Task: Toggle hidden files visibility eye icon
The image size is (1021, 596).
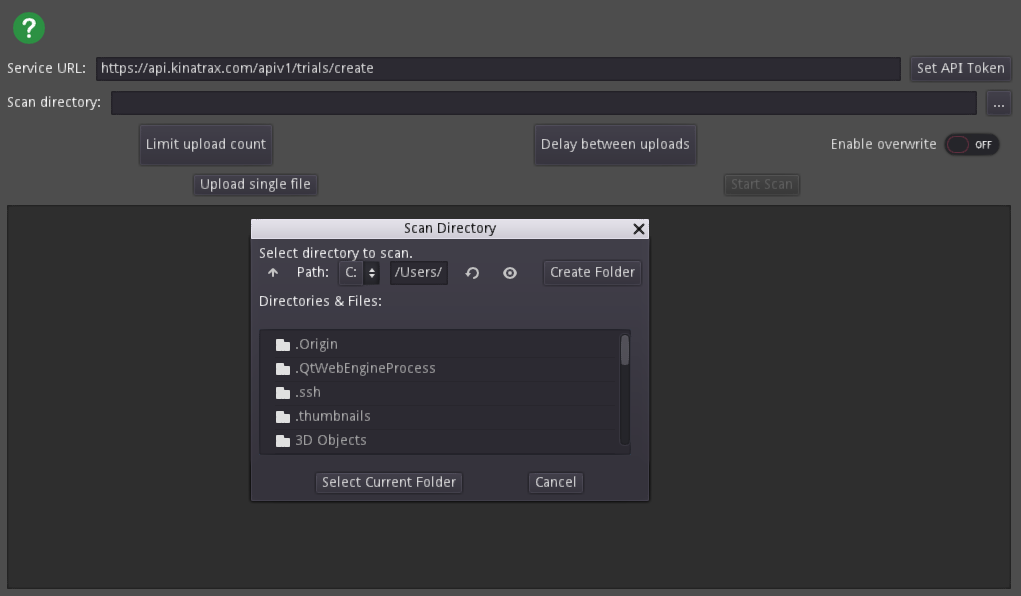Action: point(510,273)
